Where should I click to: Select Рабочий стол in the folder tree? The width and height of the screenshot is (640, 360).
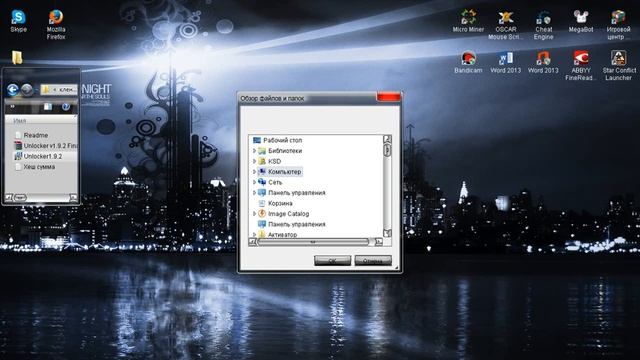point(278,140)
